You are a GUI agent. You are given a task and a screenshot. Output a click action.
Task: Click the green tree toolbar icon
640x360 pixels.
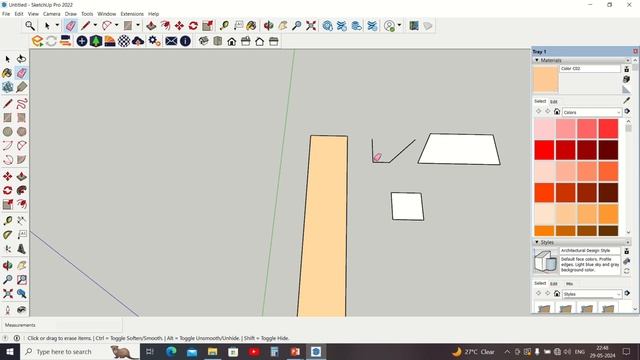(x=96, y=41)
